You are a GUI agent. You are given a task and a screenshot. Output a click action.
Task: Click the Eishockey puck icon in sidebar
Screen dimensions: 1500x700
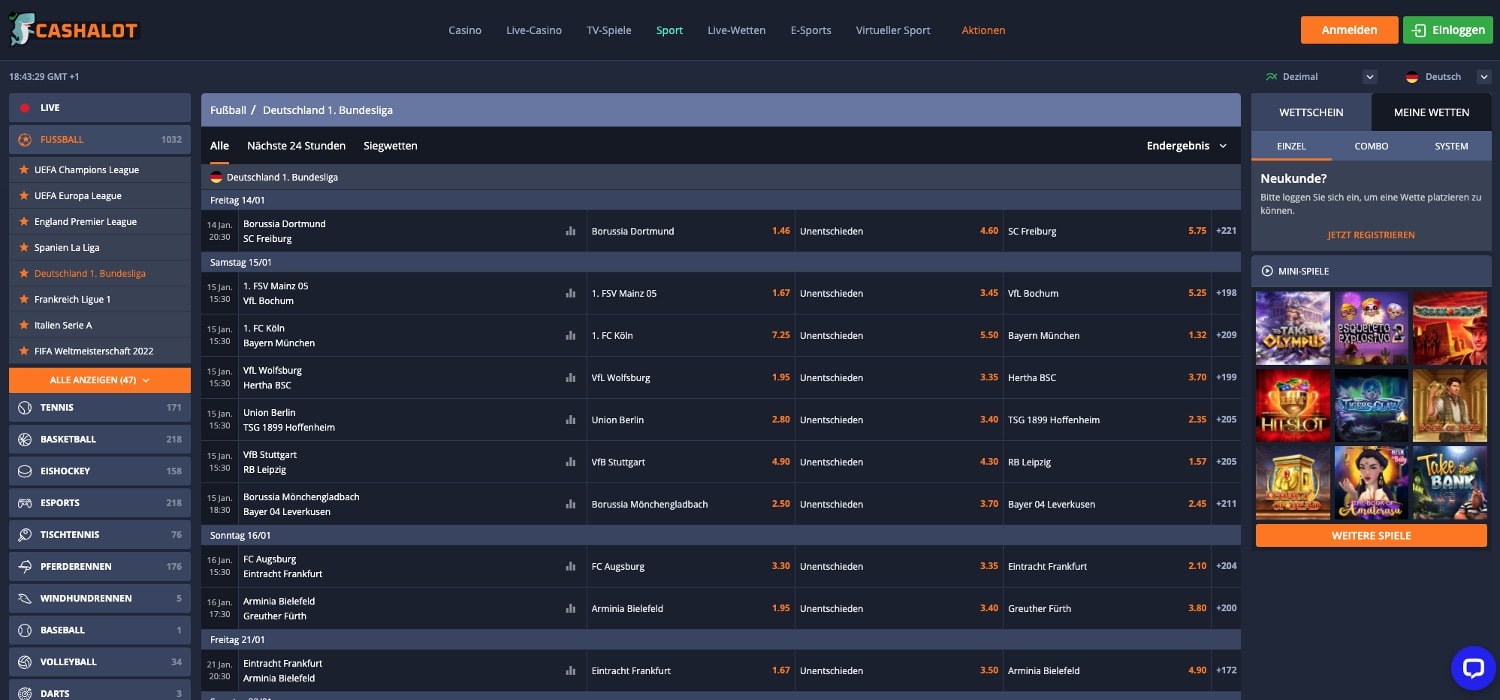(25, 471)
